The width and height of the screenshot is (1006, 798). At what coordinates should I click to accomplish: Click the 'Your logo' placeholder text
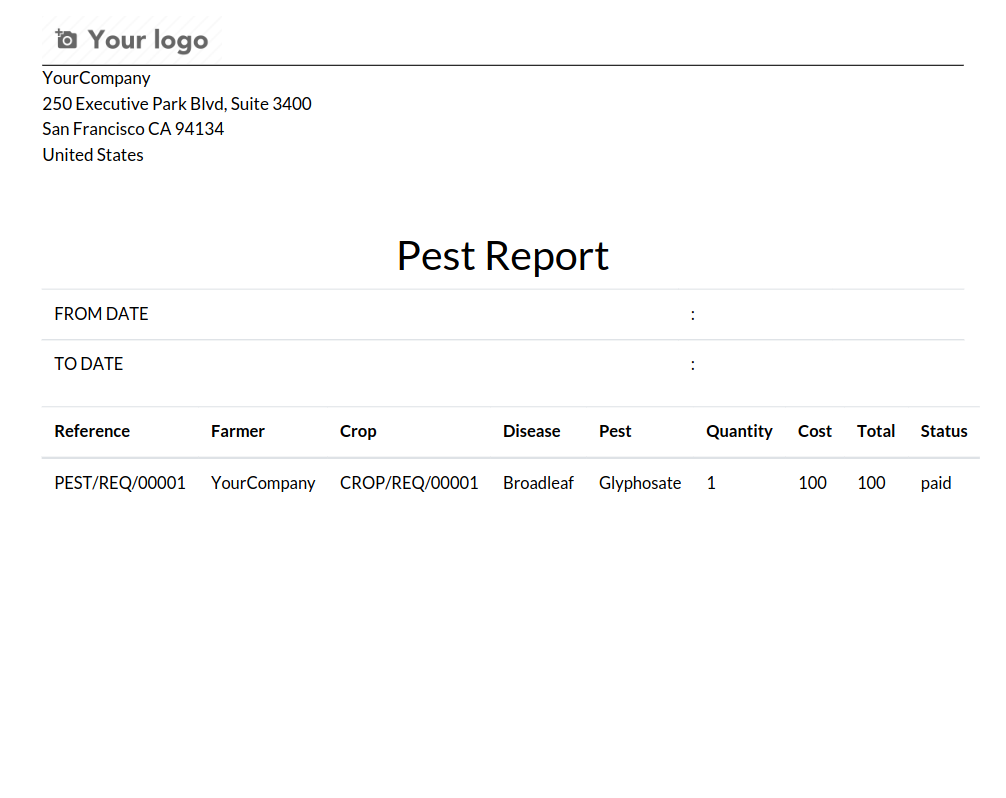click(148, 40)
